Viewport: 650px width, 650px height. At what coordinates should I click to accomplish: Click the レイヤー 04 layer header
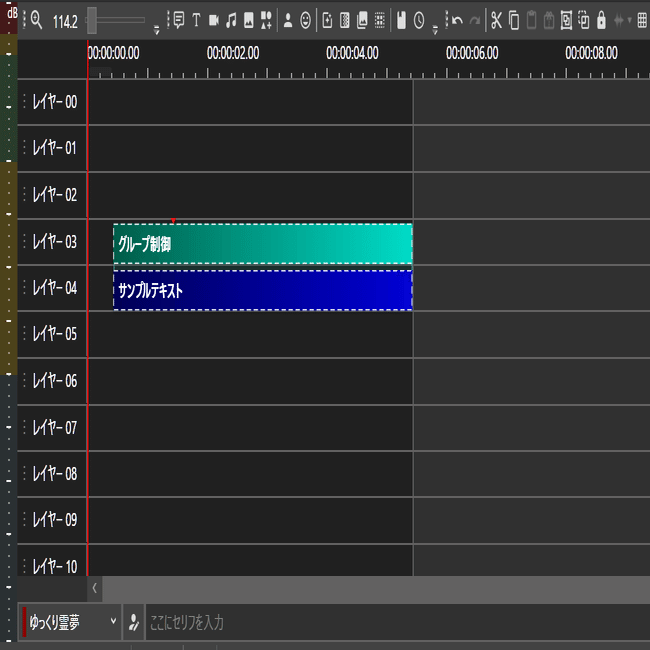52,288
